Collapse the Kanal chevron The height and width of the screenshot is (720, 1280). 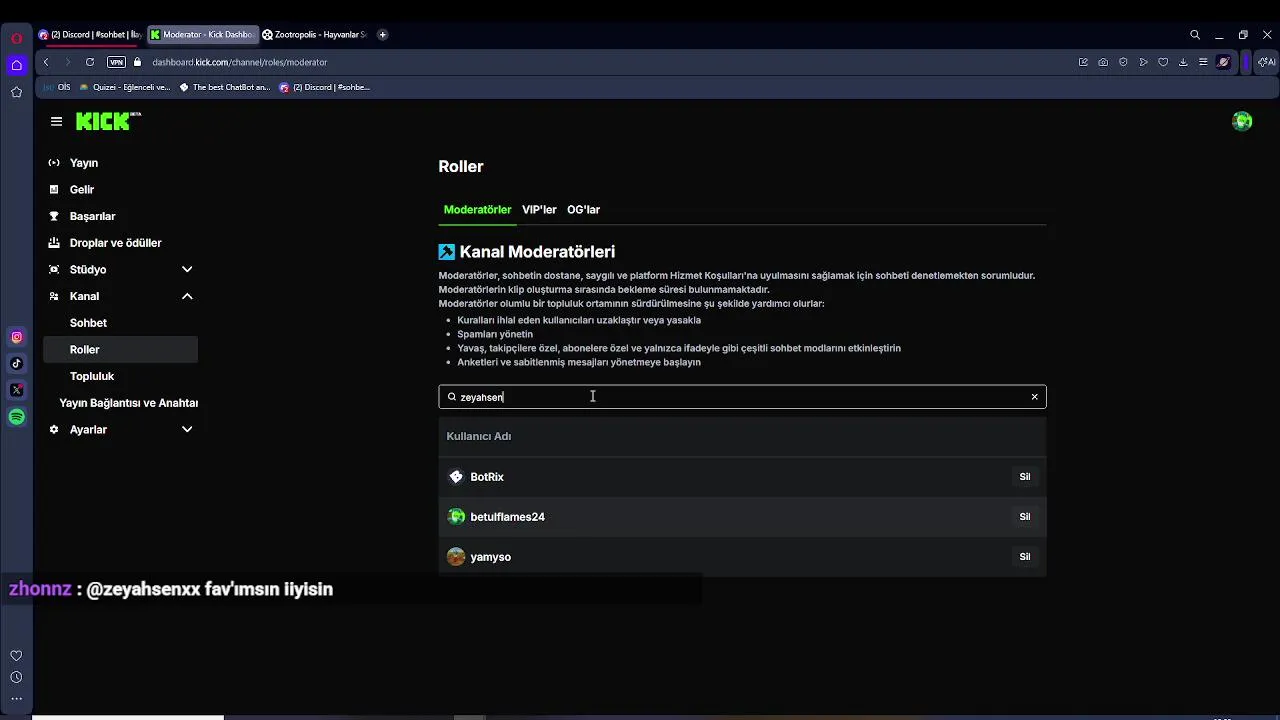(x=187, y=296)
